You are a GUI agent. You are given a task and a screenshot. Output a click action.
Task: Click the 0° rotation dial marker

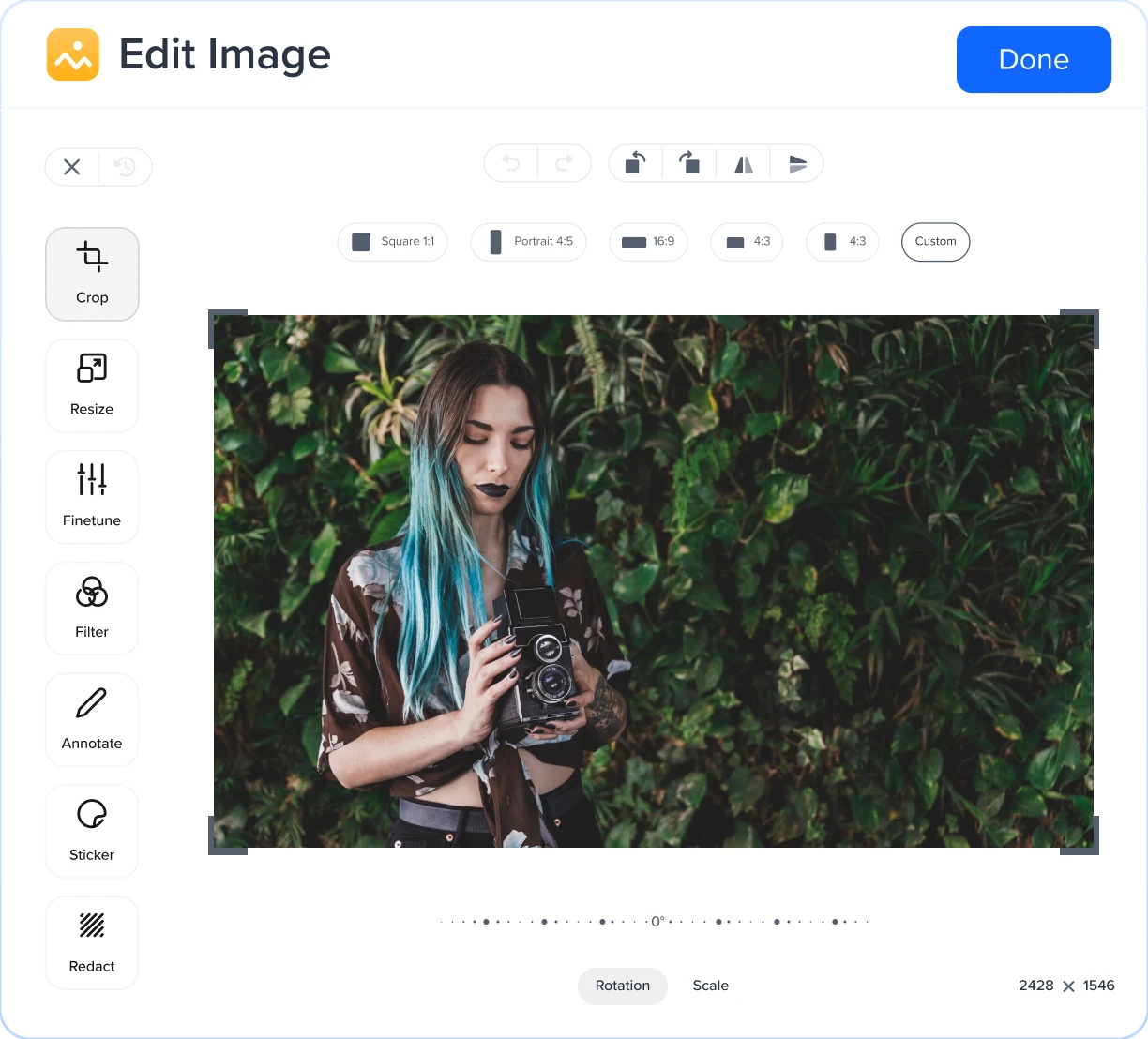coord(657,922)
